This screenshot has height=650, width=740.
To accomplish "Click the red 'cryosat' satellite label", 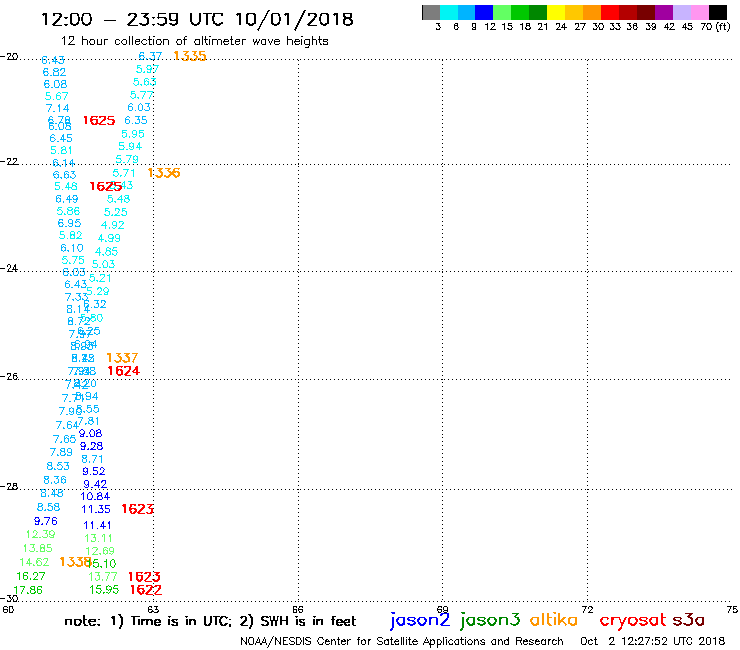I will click(x=633, y=620).
